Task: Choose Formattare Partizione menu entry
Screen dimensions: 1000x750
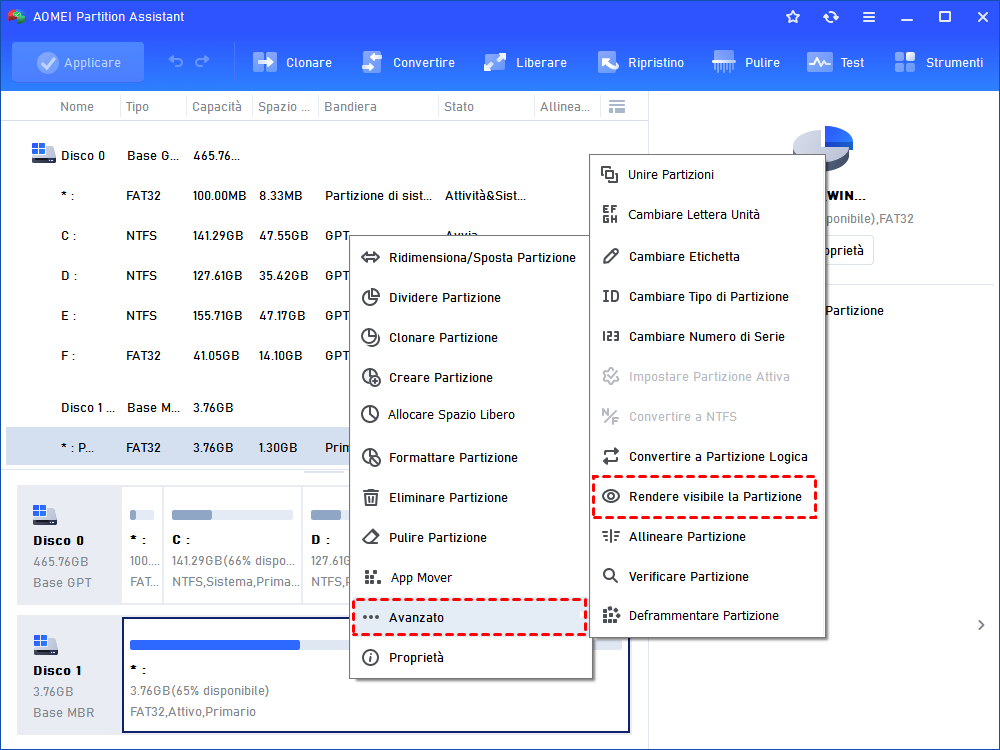Action: pos(471,457)
